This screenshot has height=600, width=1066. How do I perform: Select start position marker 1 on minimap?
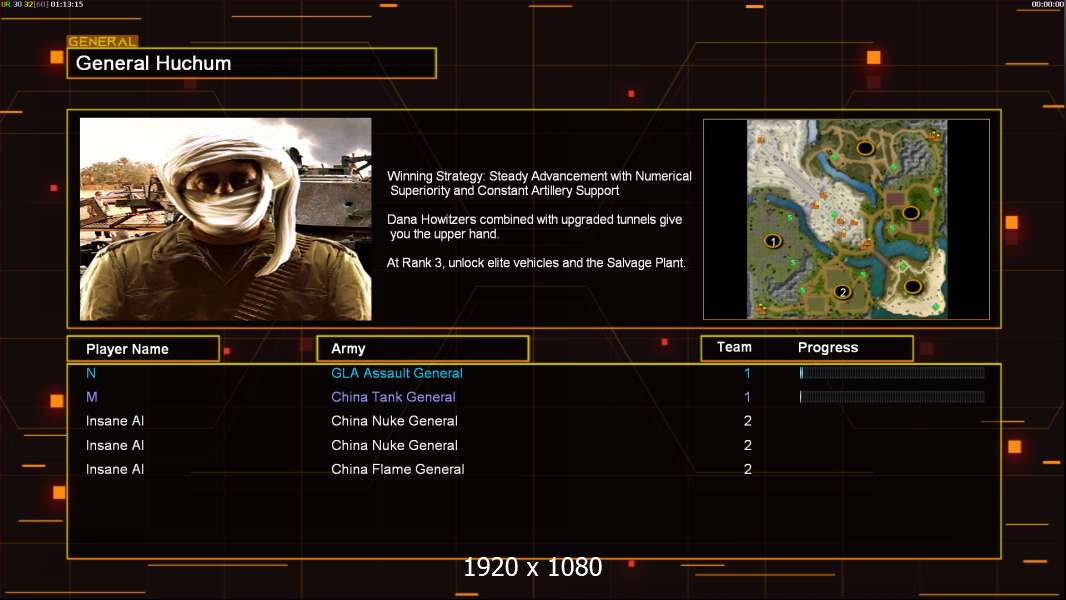tap(773, 241)
